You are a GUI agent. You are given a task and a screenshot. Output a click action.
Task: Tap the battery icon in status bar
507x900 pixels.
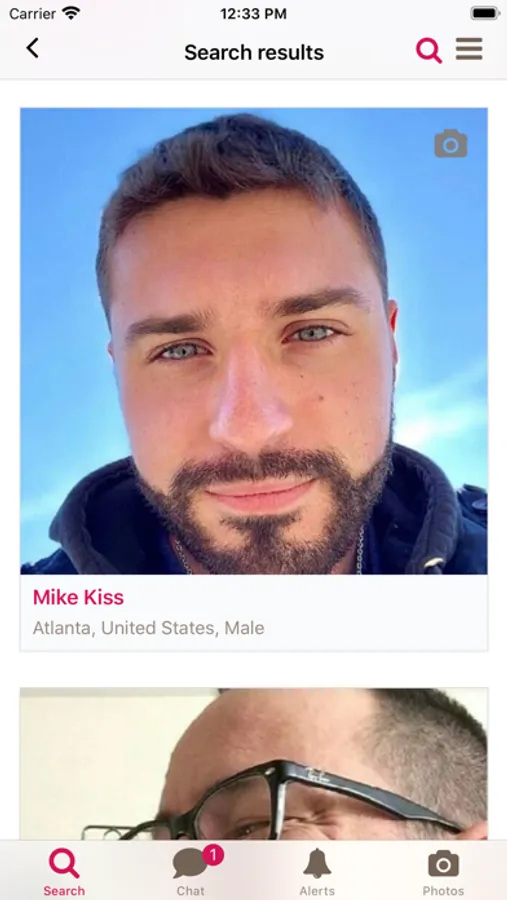click(x=485, y=13)
